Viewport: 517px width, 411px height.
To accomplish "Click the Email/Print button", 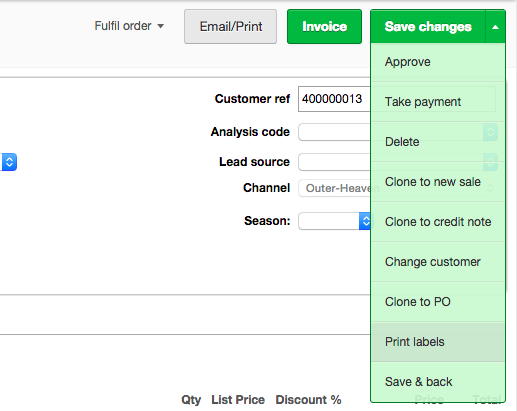I will click(230, 26).
